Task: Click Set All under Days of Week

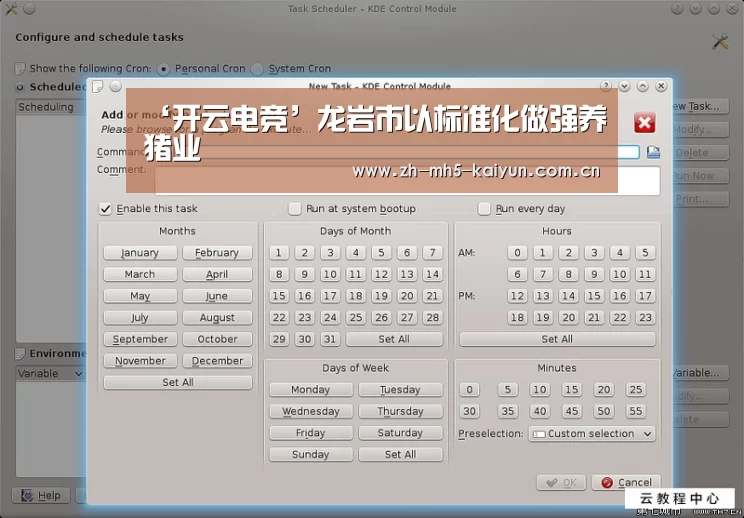Action: tap(400, 454)
